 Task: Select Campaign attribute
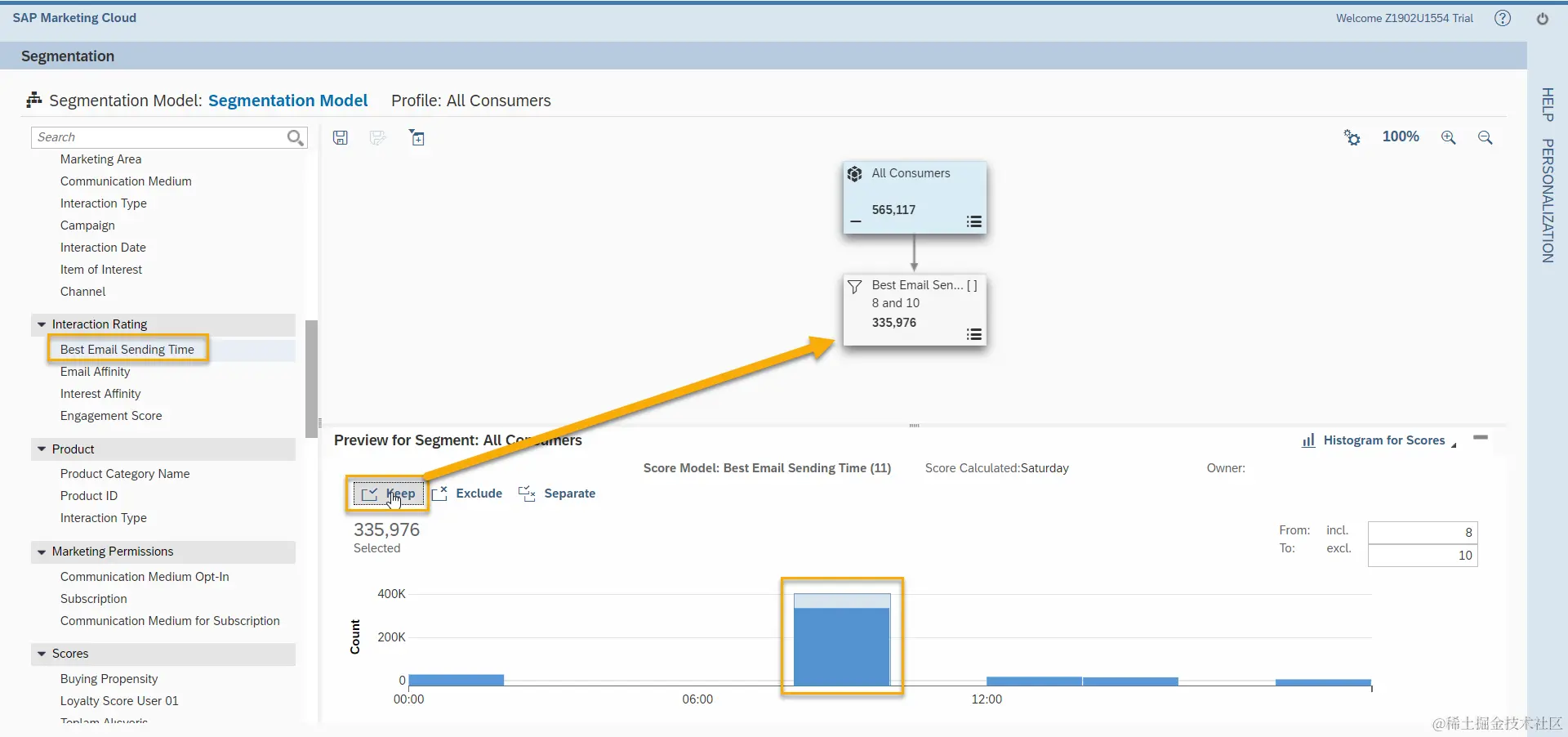[x=87, y=226]
